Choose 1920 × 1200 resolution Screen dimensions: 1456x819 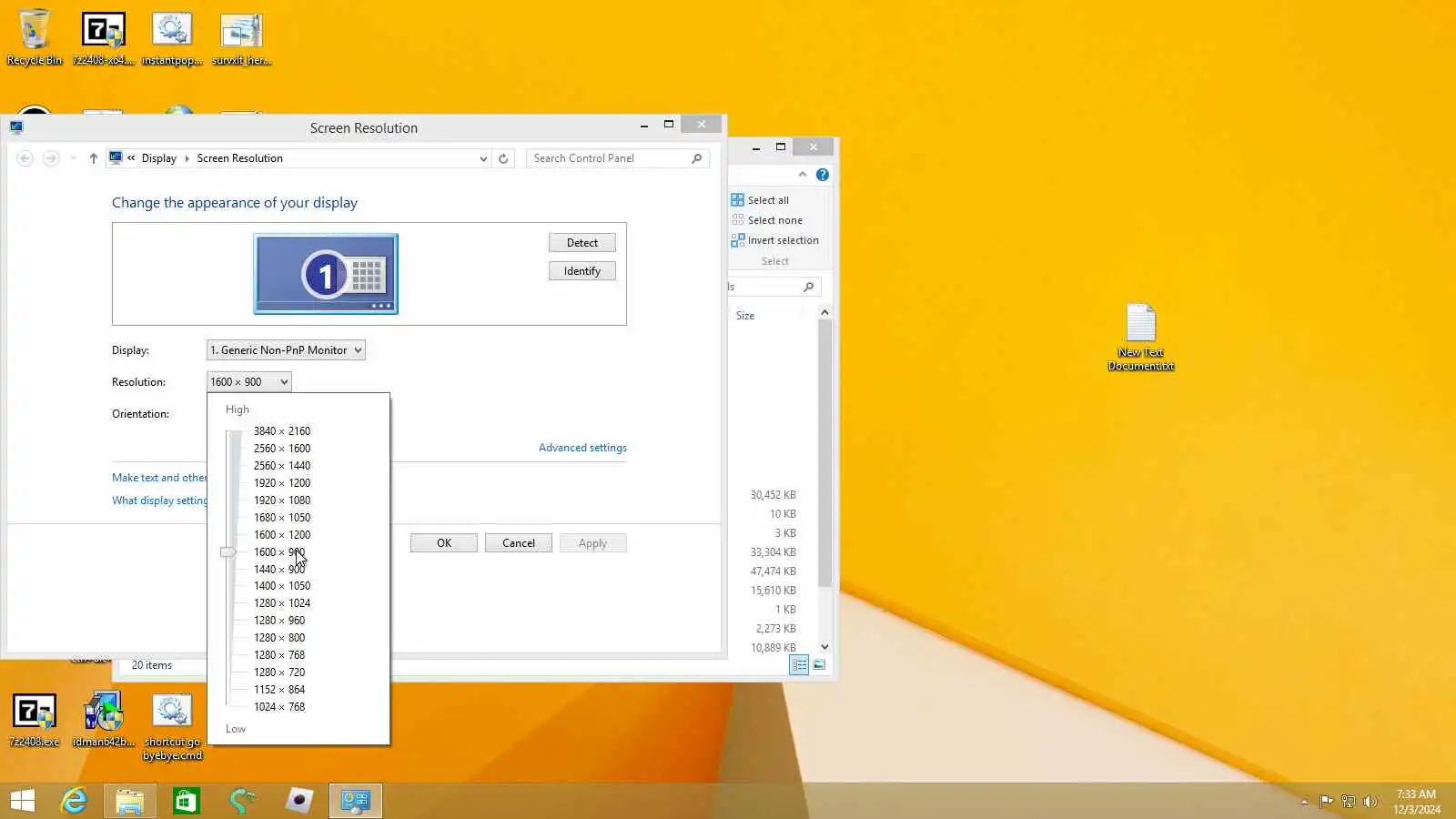coord(282,483)
